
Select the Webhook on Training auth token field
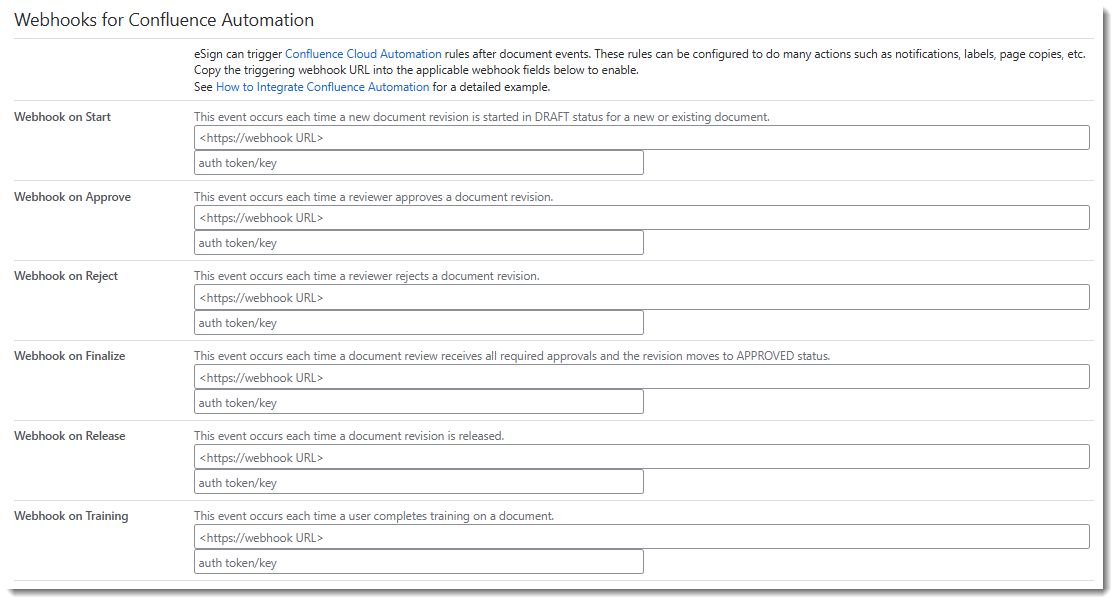click(x=418, y=563)
